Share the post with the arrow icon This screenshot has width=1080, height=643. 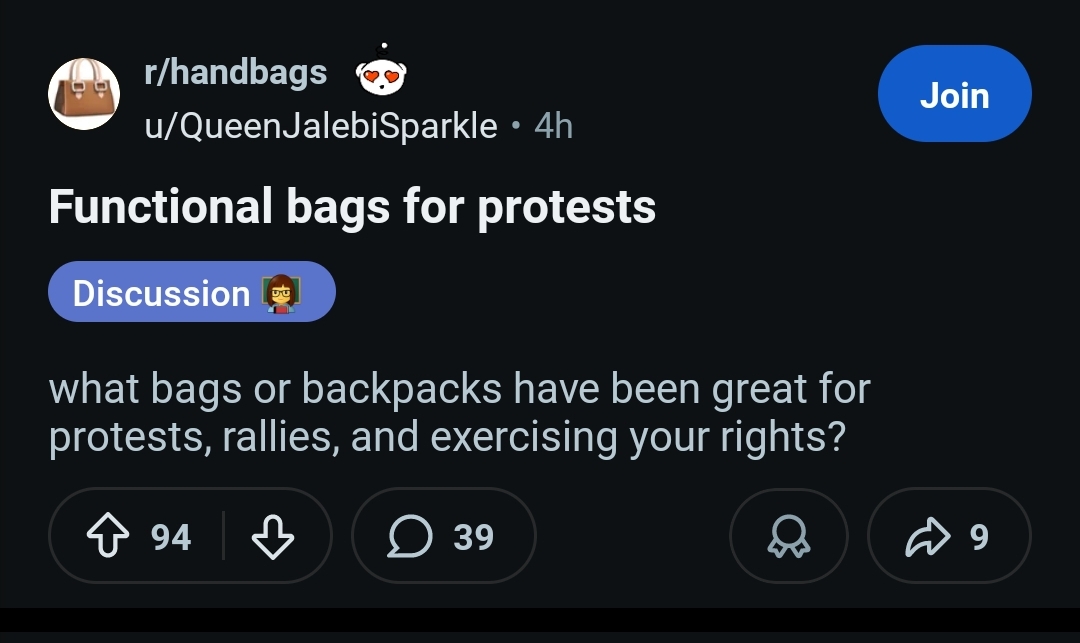pos(927,536)
